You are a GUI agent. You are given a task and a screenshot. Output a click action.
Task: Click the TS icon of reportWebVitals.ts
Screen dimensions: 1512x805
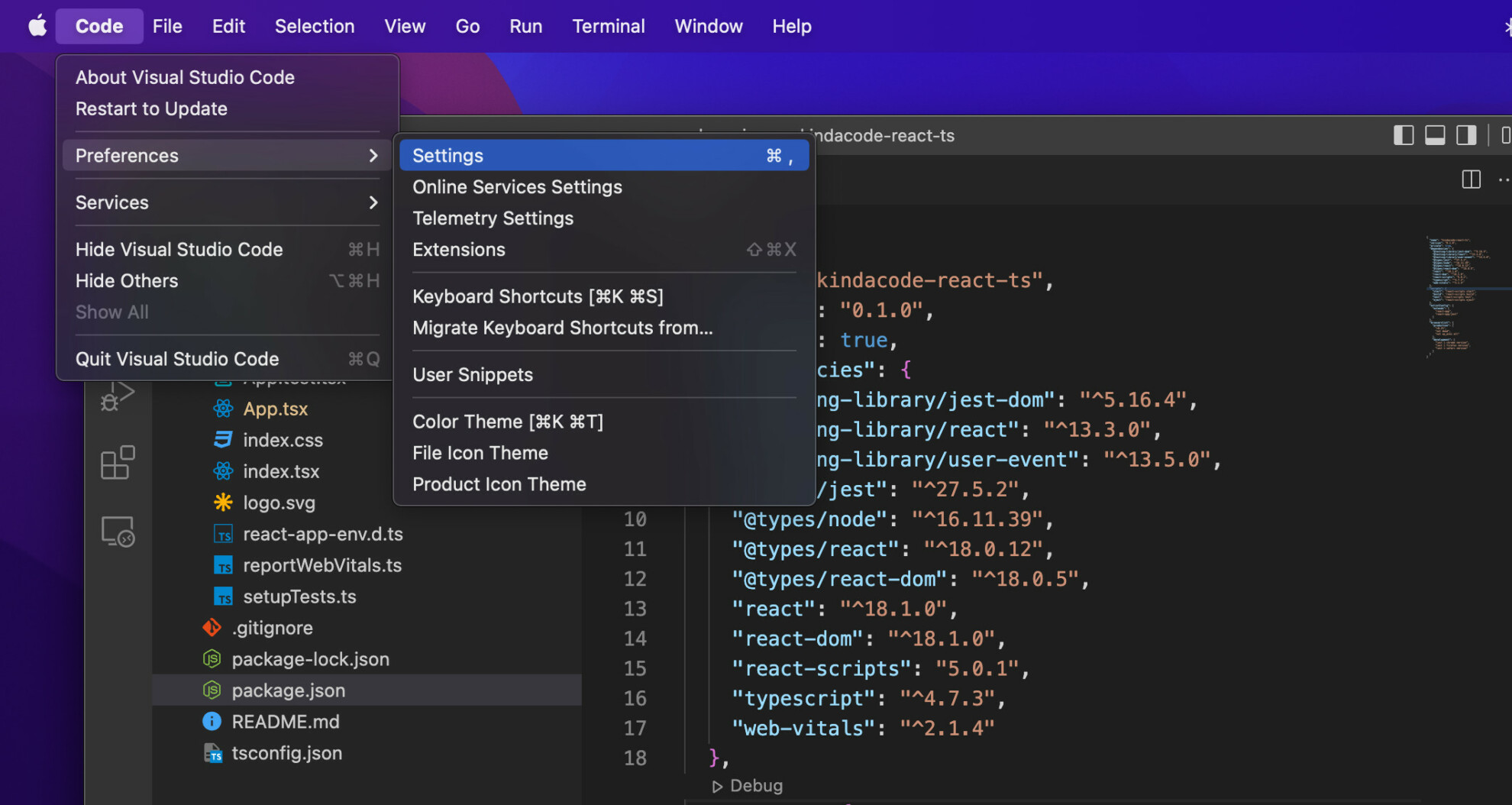[223, 565]
